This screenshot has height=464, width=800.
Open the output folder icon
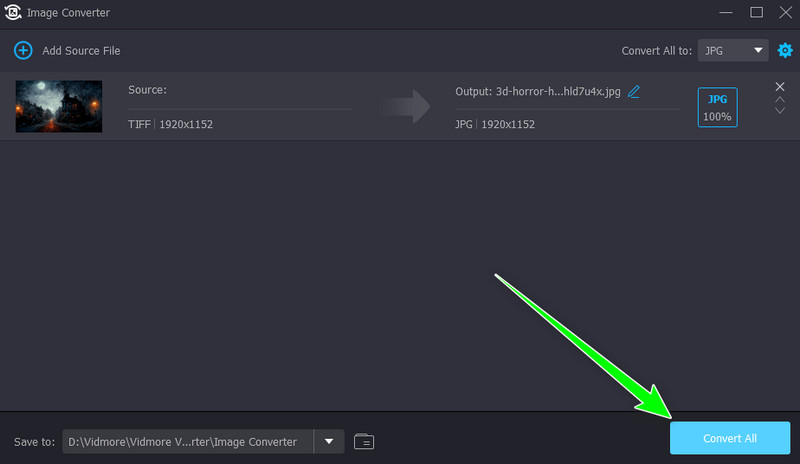coord(364,441)
